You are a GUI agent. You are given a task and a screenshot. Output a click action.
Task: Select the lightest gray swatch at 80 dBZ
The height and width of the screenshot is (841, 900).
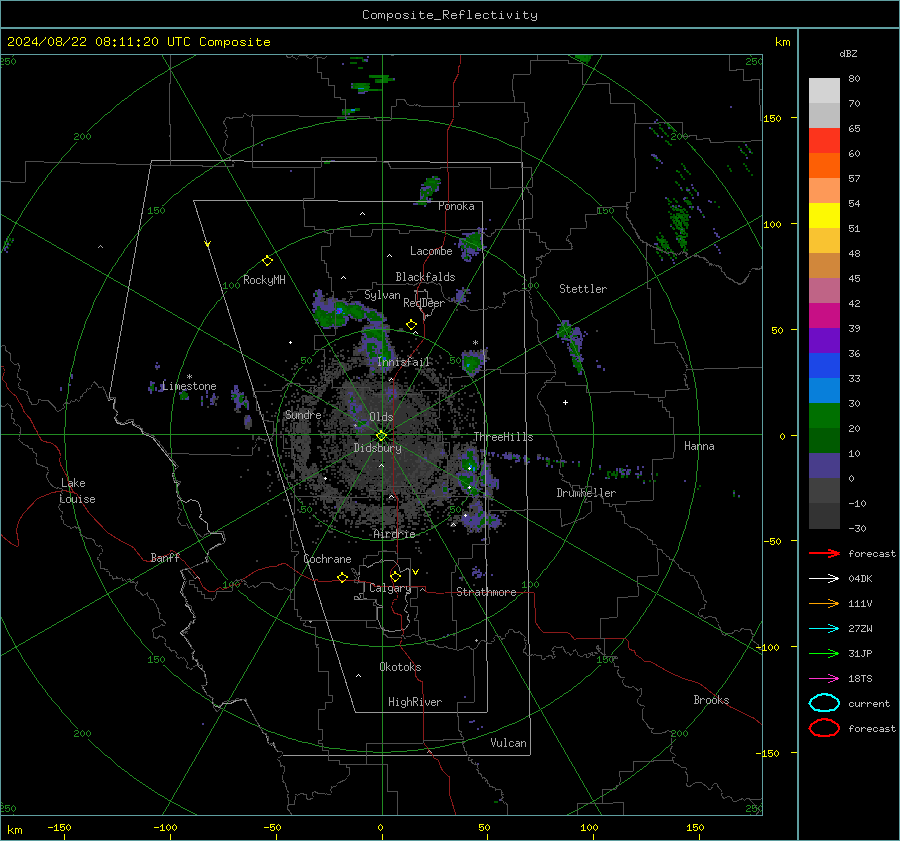click(824, 91)
